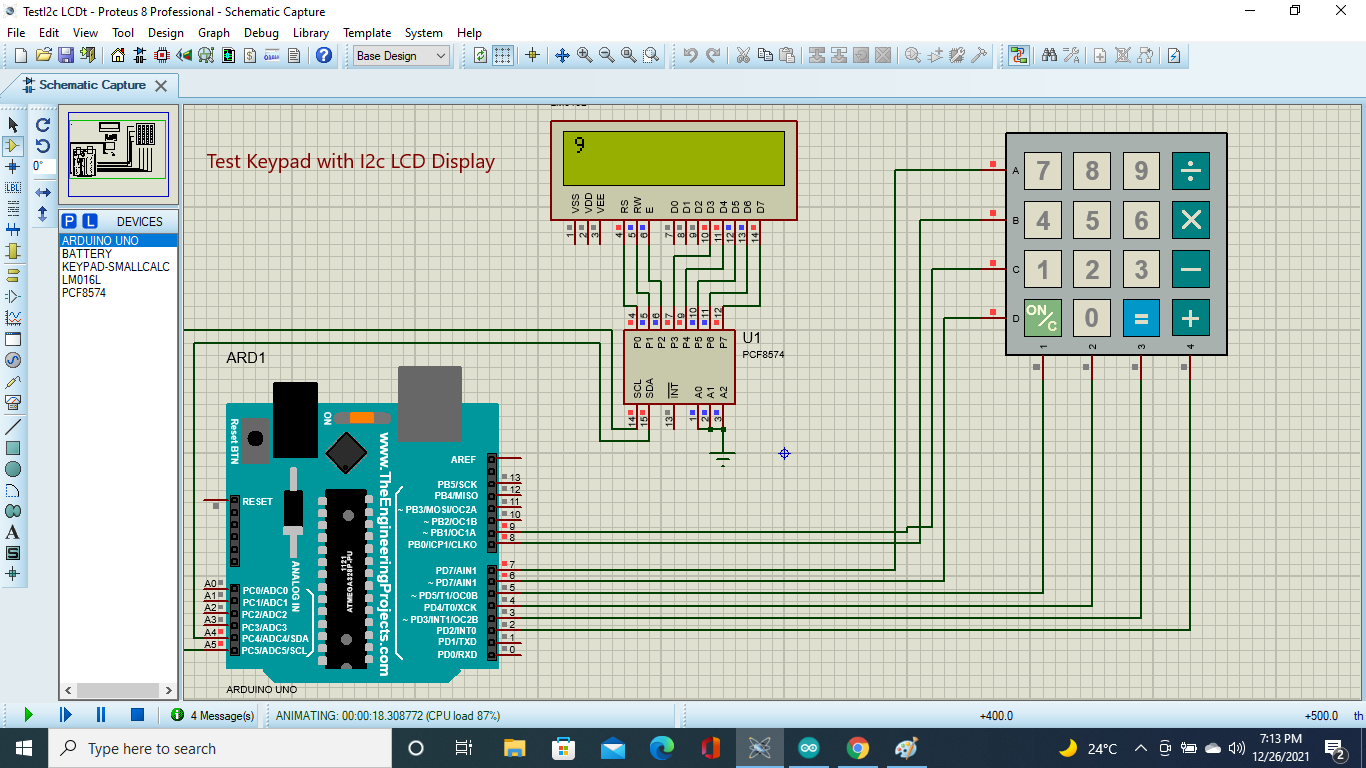Viewport: 1366px width, 768px height.
Task: Open the Base Design variant dropdown
Action: pos(402,56)
